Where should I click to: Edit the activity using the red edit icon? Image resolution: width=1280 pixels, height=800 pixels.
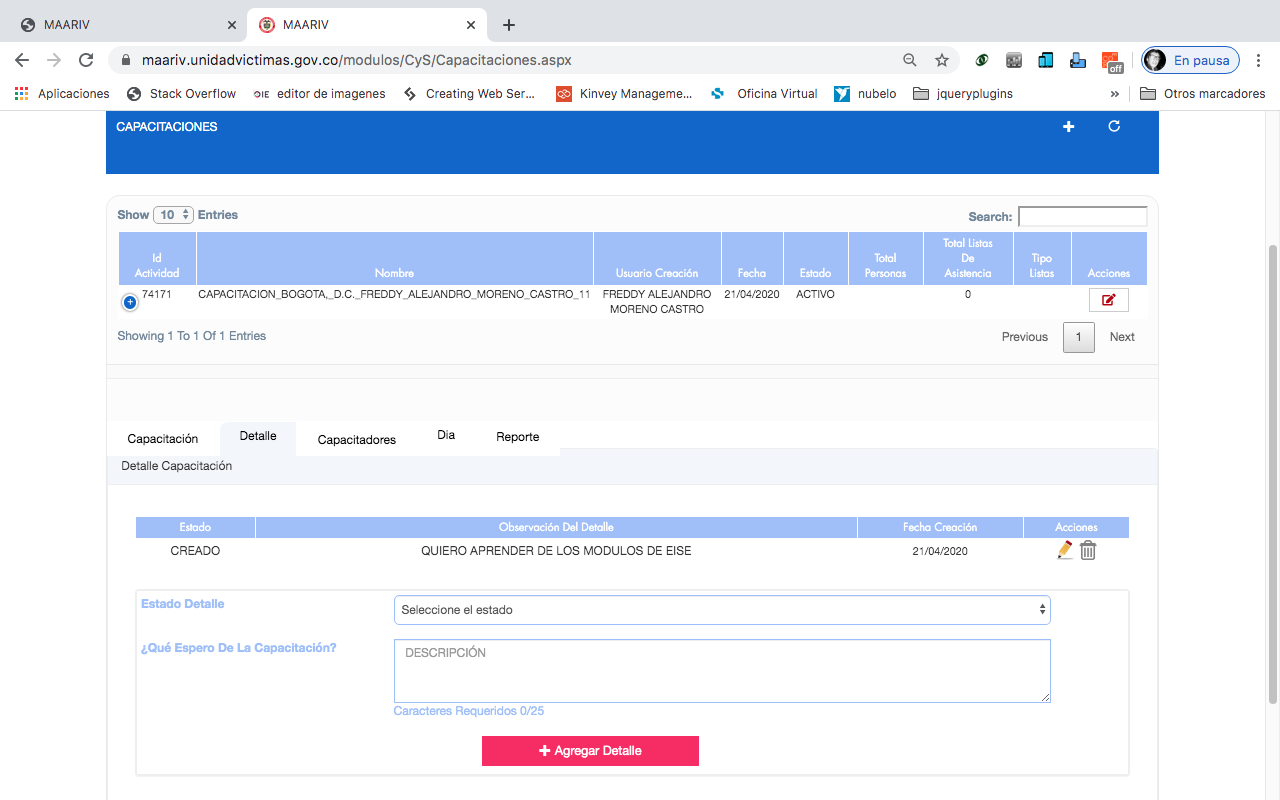[1108, 300]
